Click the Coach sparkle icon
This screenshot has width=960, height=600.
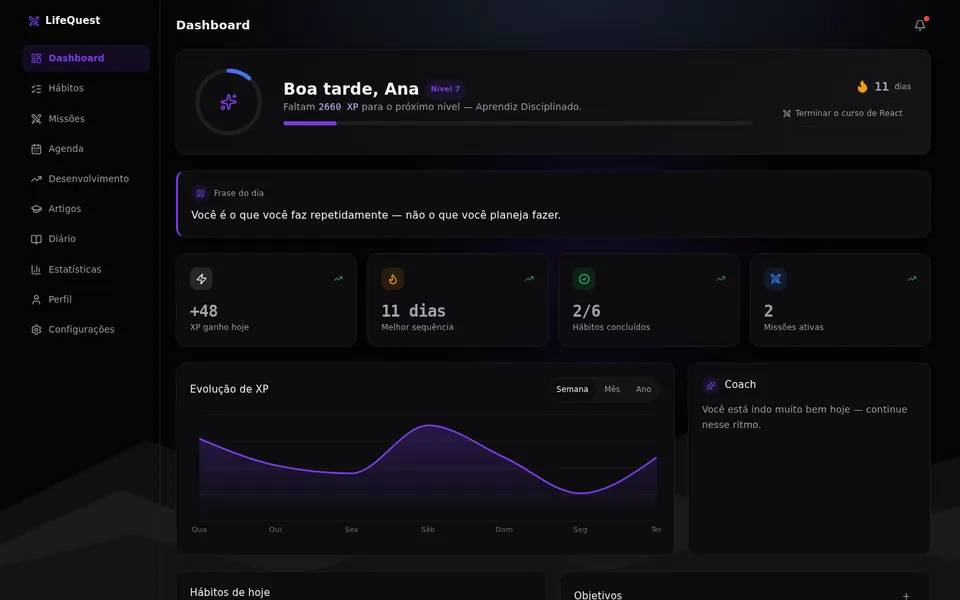(x=711, y=385)
